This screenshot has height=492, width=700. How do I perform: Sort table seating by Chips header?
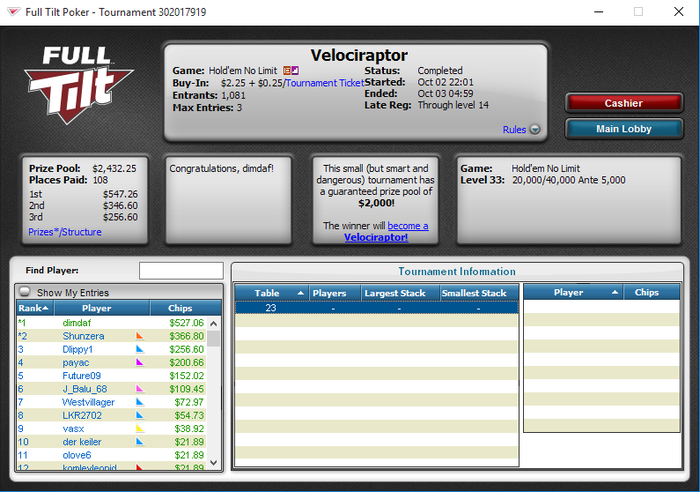click(x=651, y=292)
